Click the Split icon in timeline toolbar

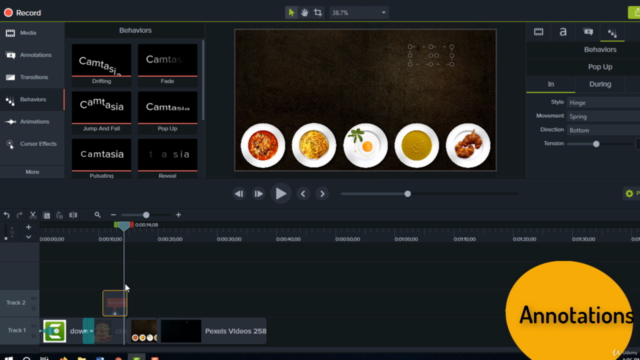[73, 215]
